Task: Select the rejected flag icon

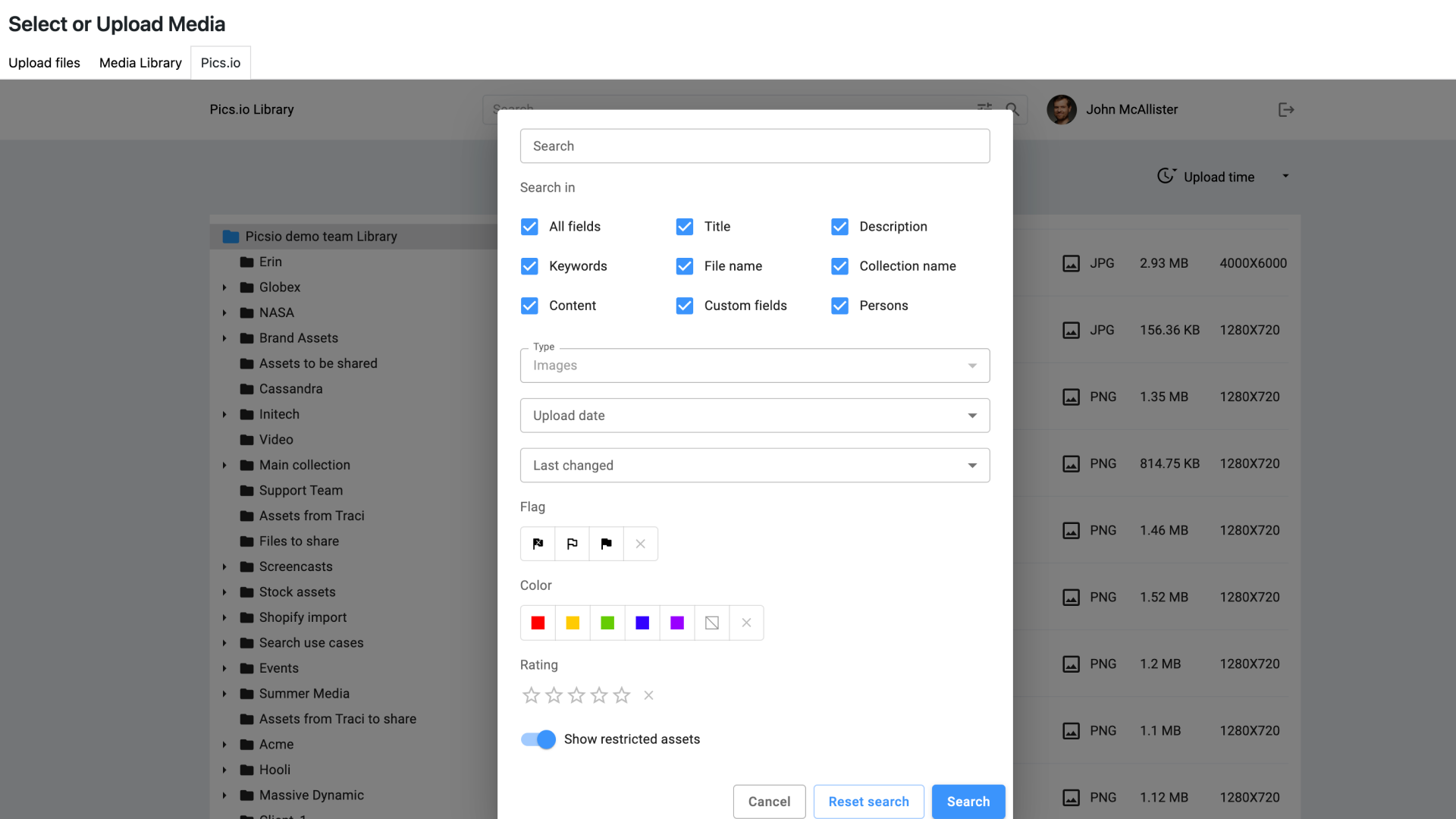Action: (x=538, y=544)
